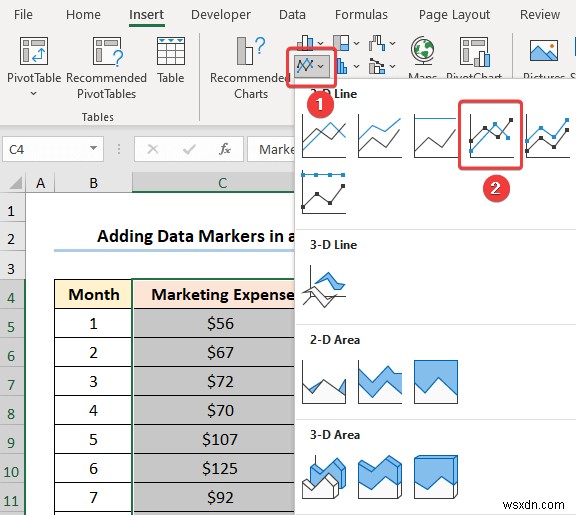
Task: Choose the basic 2-D Line chart
Action: (324, 136)
